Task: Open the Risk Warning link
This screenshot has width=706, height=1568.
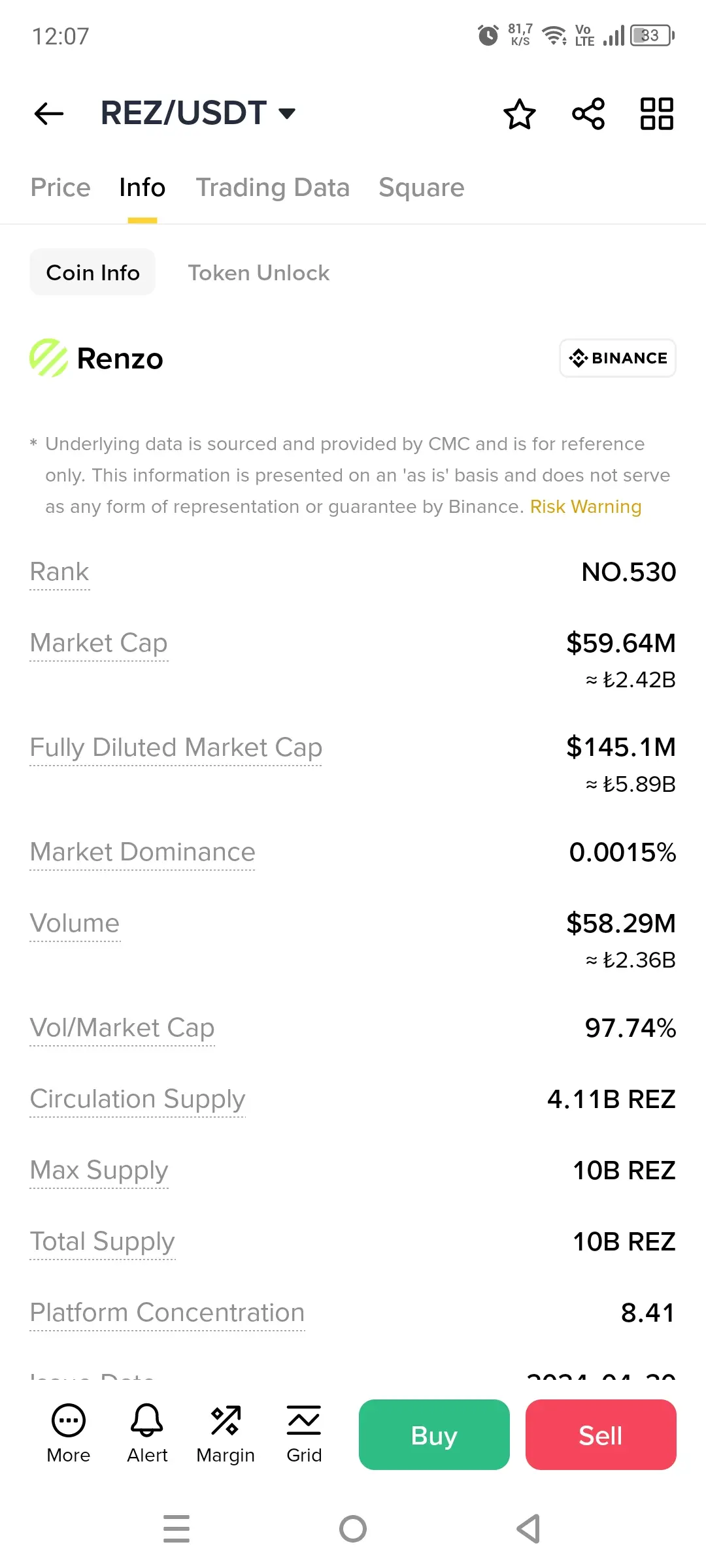Action: point(586,507)
